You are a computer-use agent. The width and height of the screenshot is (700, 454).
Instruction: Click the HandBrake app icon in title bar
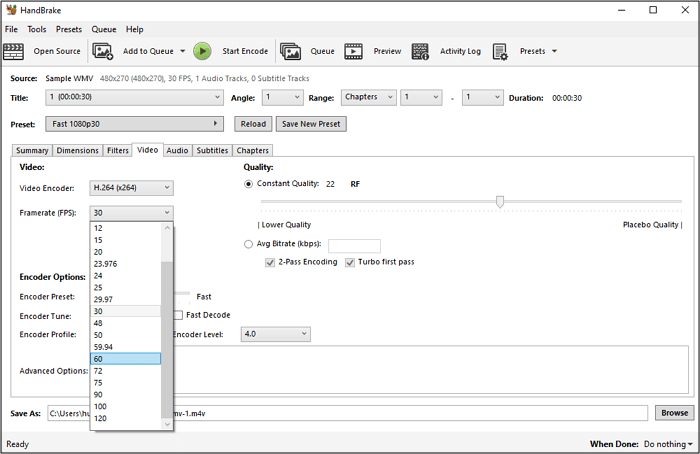point(12,10)
